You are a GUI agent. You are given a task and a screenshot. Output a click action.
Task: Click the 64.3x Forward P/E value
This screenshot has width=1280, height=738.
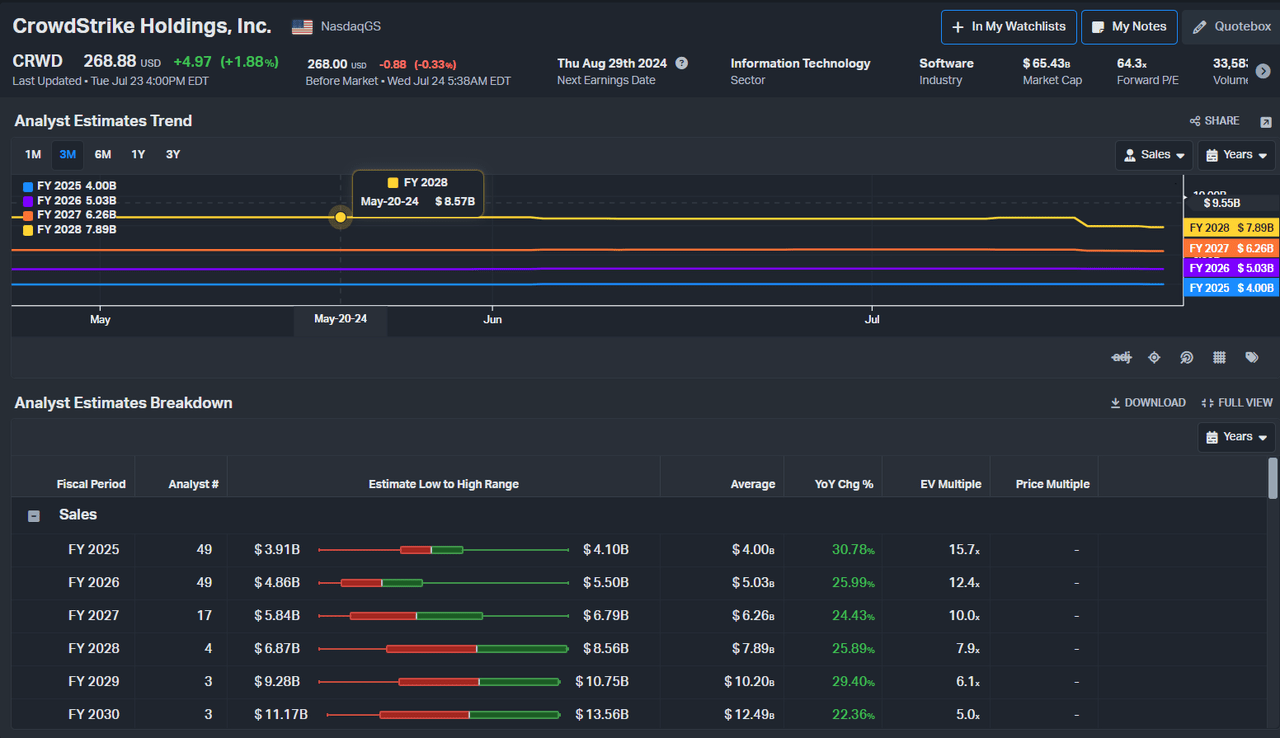point(1133,63)
